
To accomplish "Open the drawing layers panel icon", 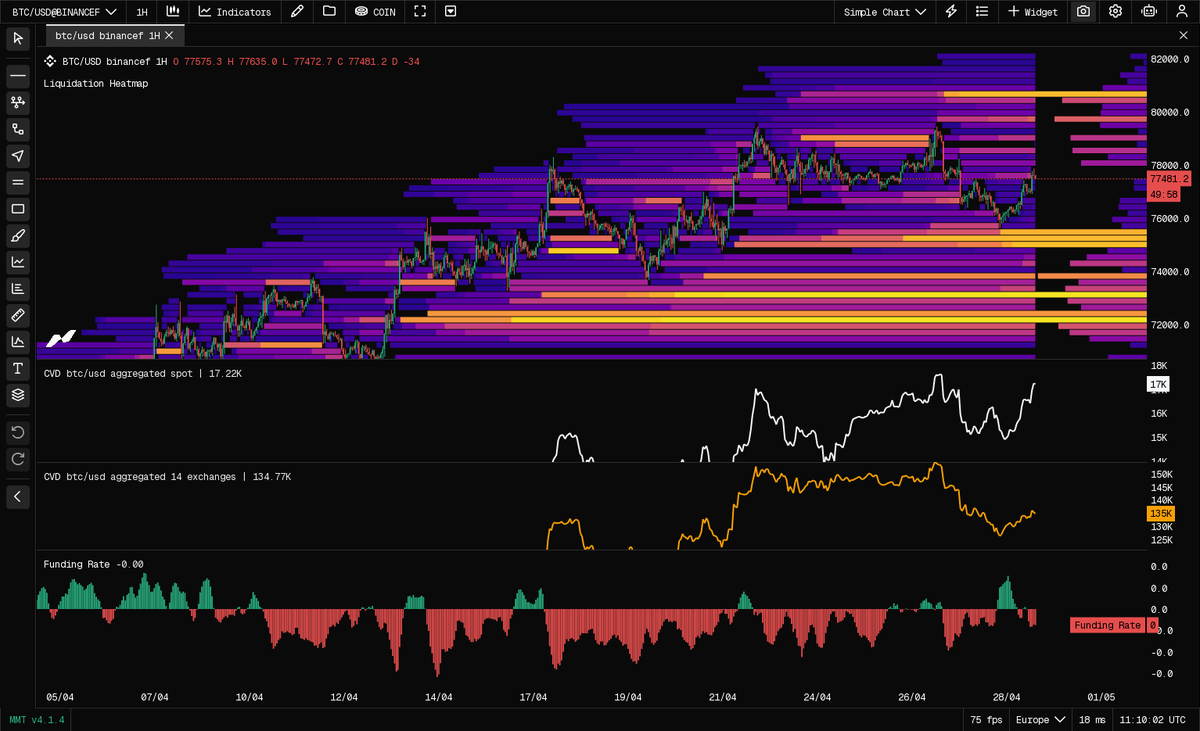I will tap(17, 395).
